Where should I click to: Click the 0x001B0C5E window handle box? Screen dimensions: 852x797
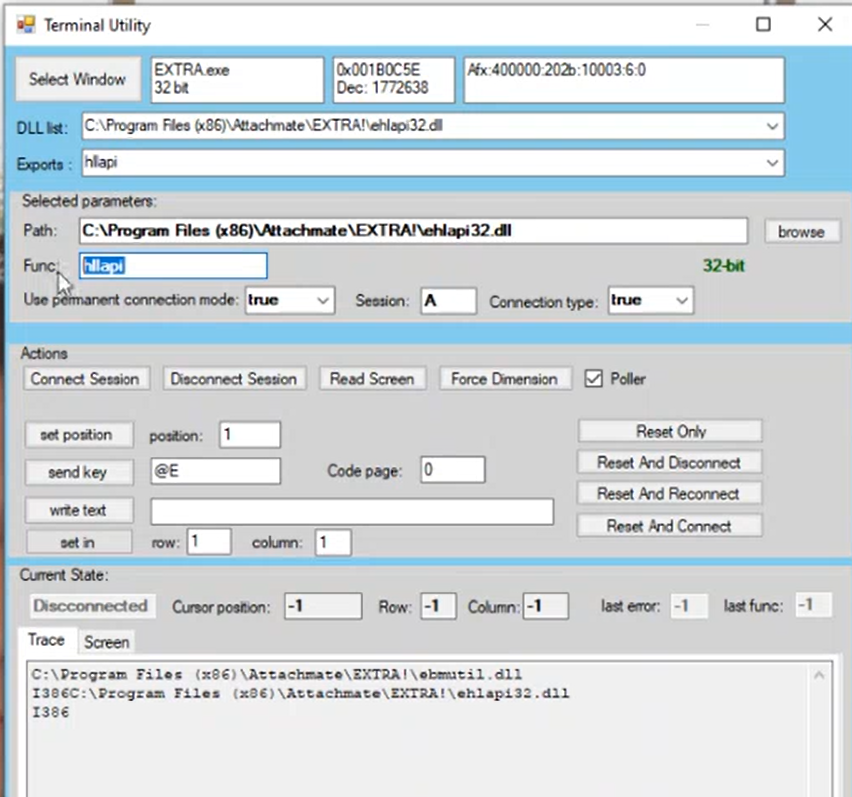pyautogui.click(x=394, y=80)
